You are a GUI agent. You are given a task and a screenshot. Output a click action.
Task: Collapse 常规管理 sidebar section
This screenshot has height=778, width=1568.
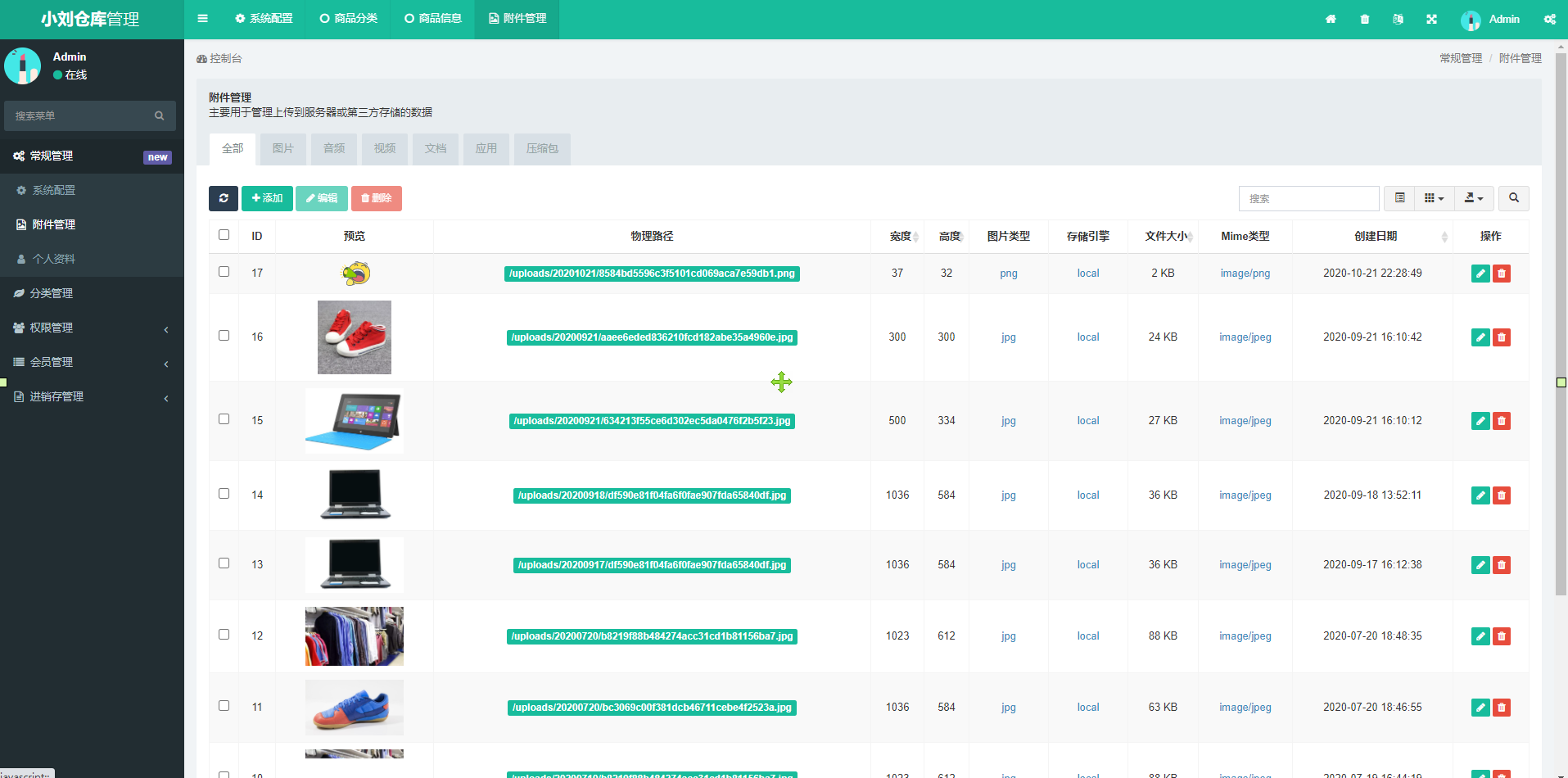92,156
